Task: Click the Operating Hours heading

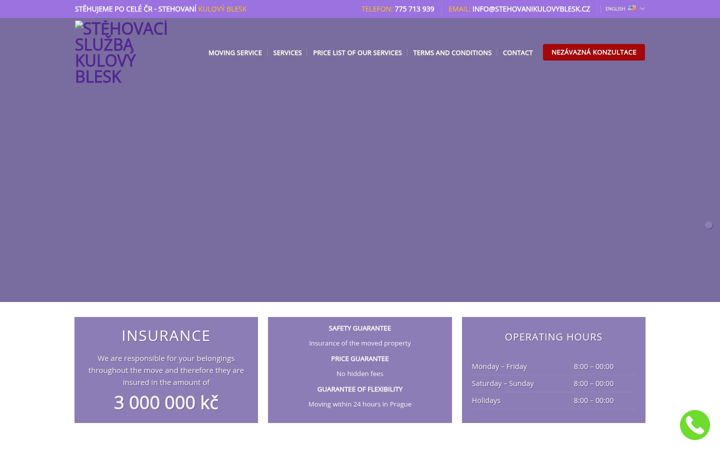Action: (x=553, y=337)
